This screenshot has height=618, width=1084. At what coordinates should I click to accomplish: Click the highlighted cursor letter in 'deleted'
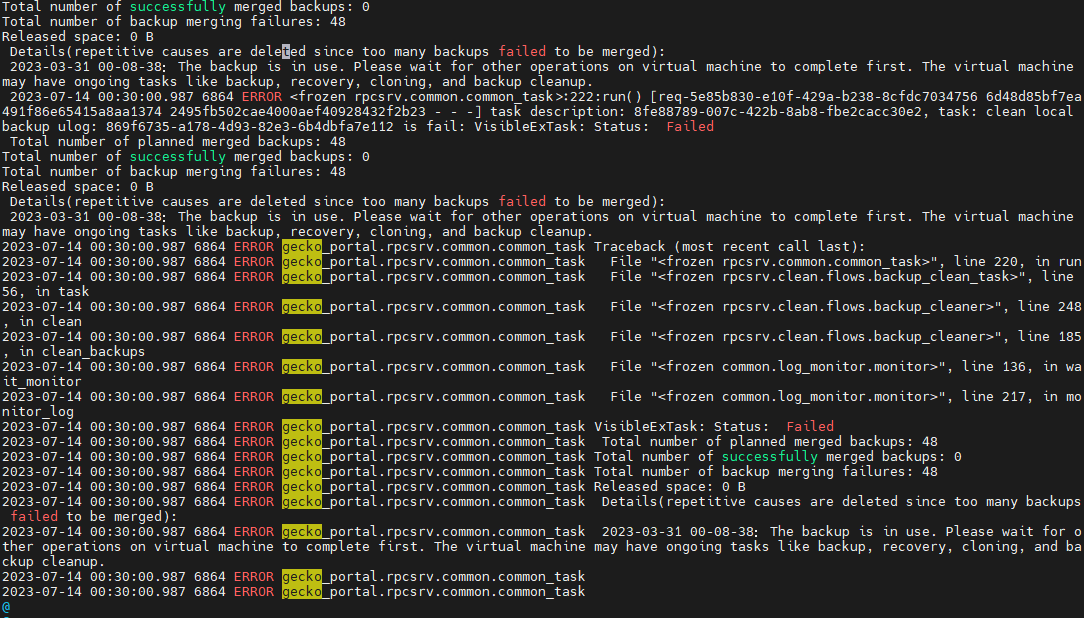click(x=286, y=51)
